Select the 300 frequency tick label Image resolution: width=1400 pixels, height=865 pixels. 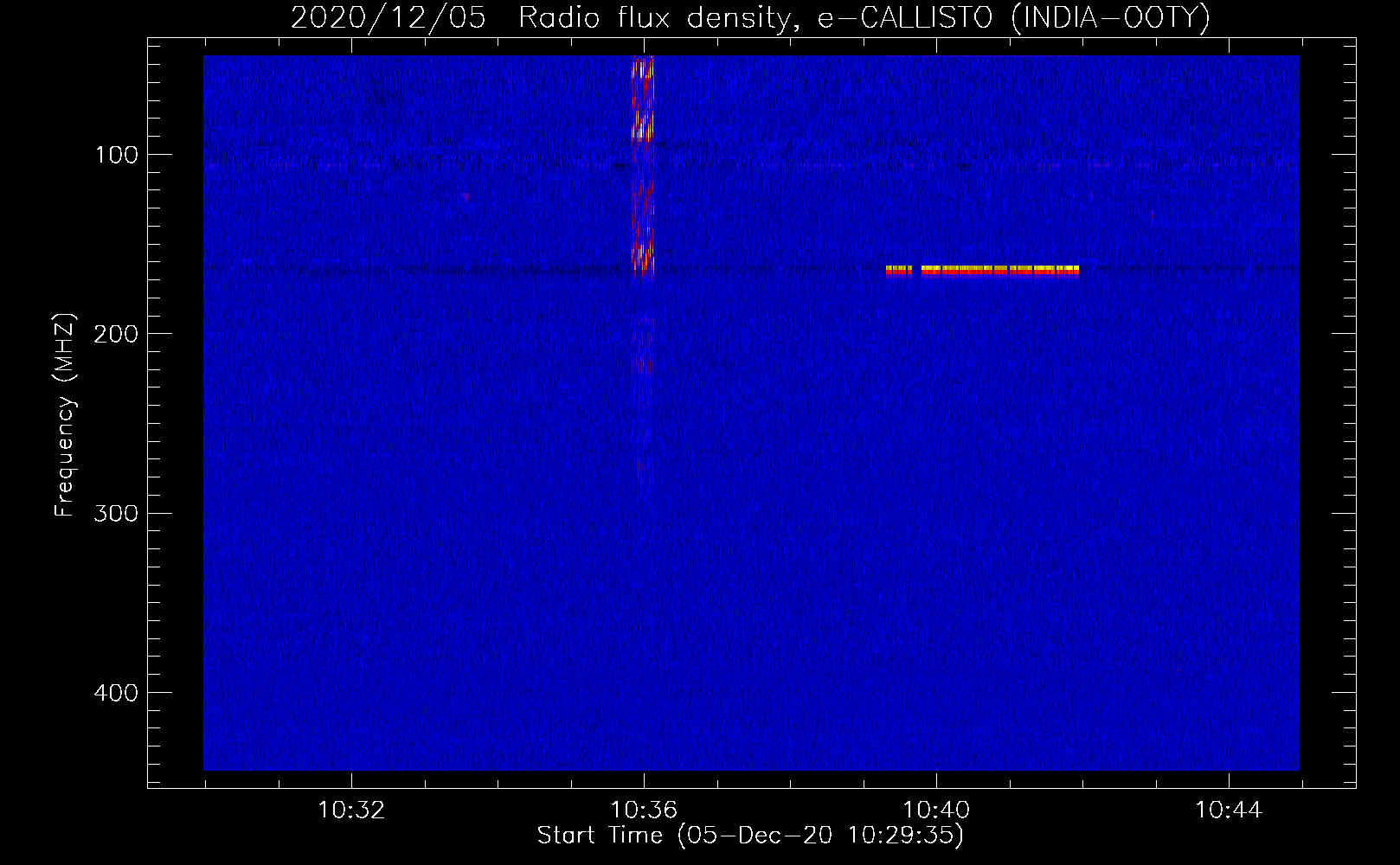[116, 513]
